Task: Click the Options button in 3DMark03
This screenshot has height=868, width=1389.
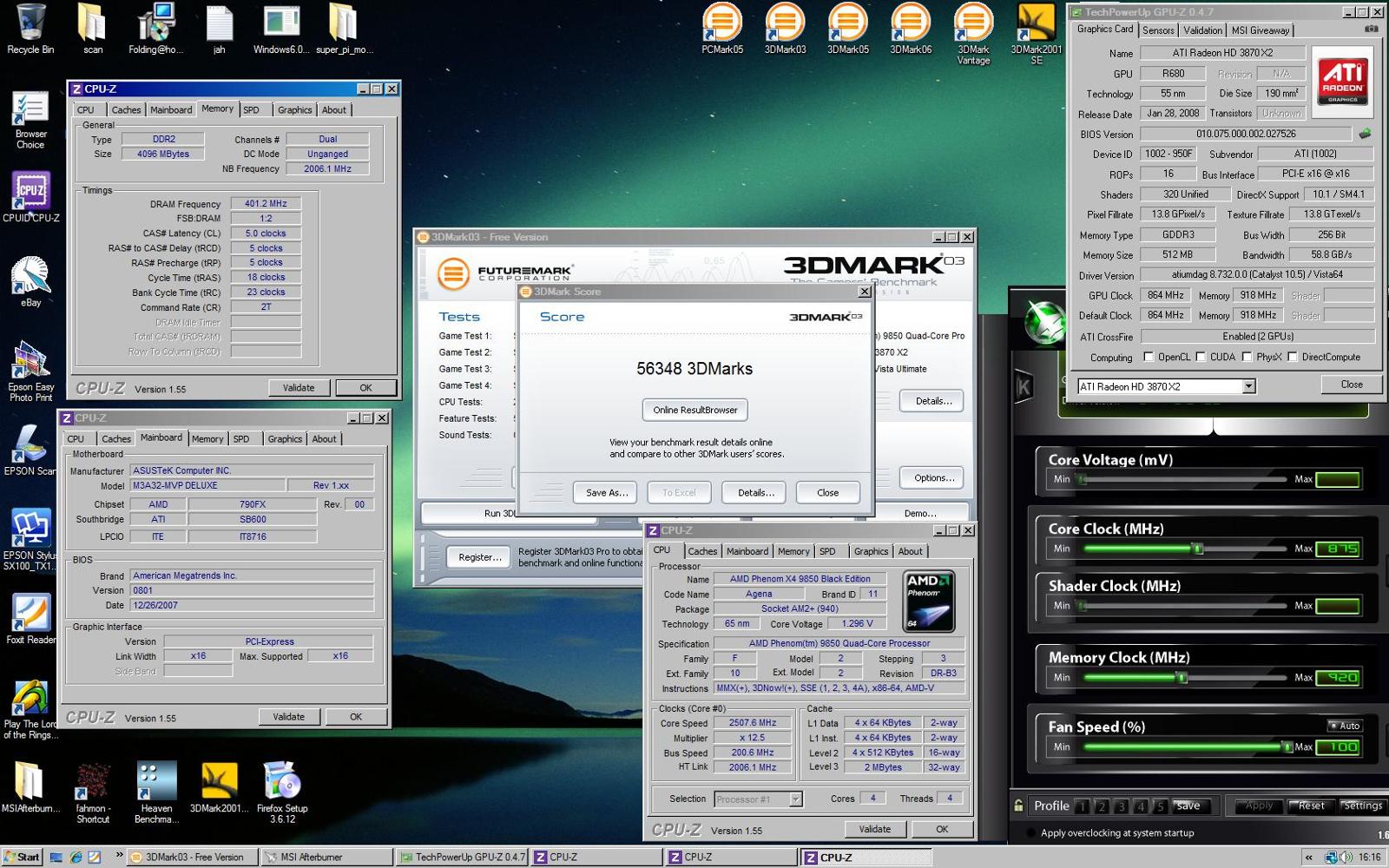Action: 933,477
